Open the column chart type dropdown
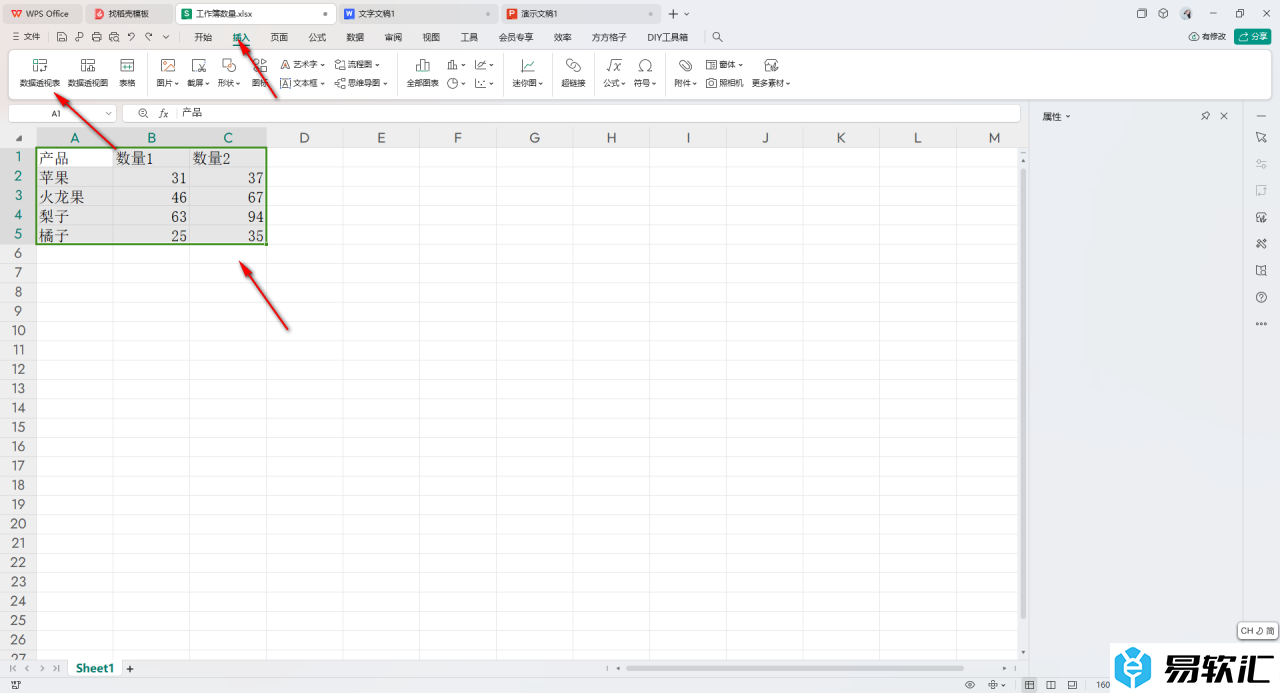This screenshot has width=1280, height=693. click(456, 64)
